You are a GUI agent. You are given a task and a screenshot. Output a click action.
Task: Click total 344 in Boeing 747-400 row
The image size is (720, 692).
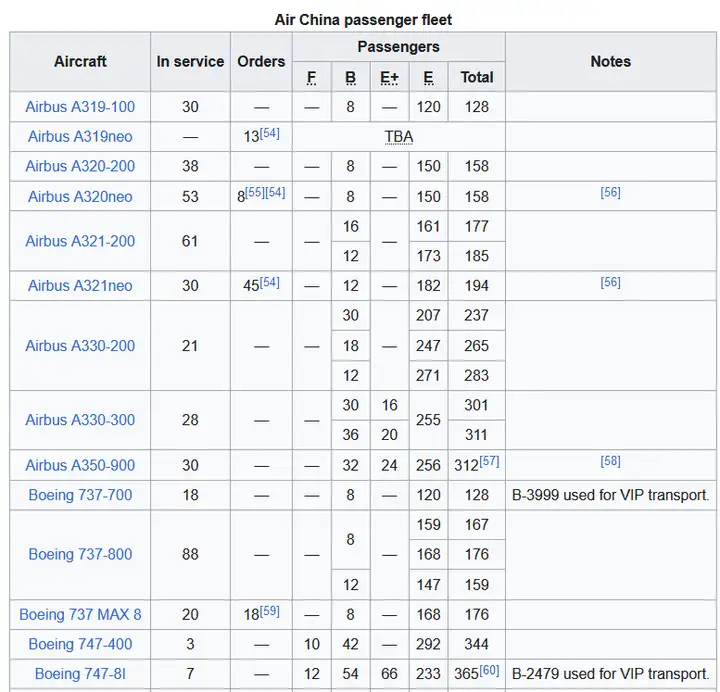(x=477, y=644)
